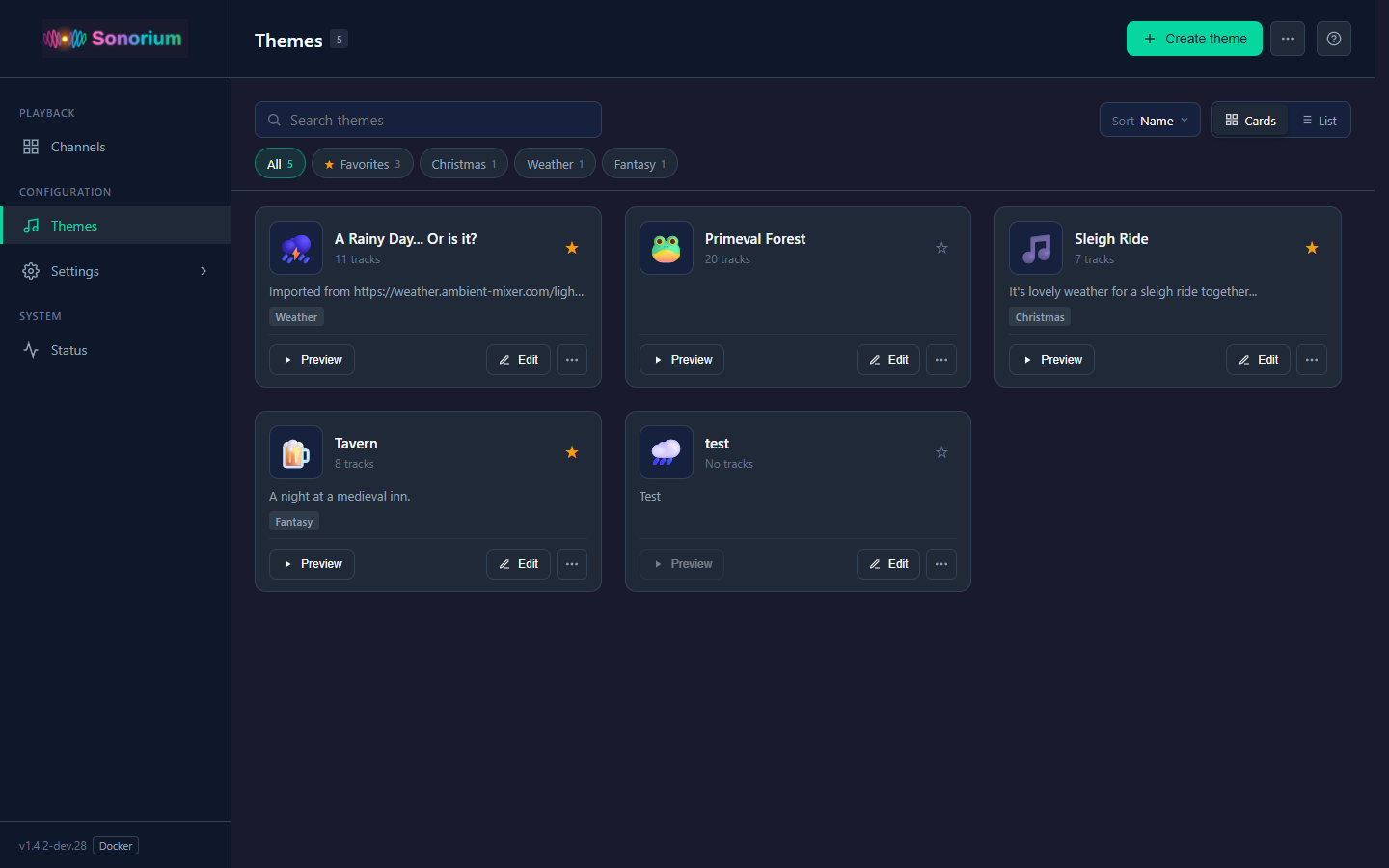1389x868 pixels.
Task: Select the All filter chip
Action: pyautogui.click(x=280, y=164)
